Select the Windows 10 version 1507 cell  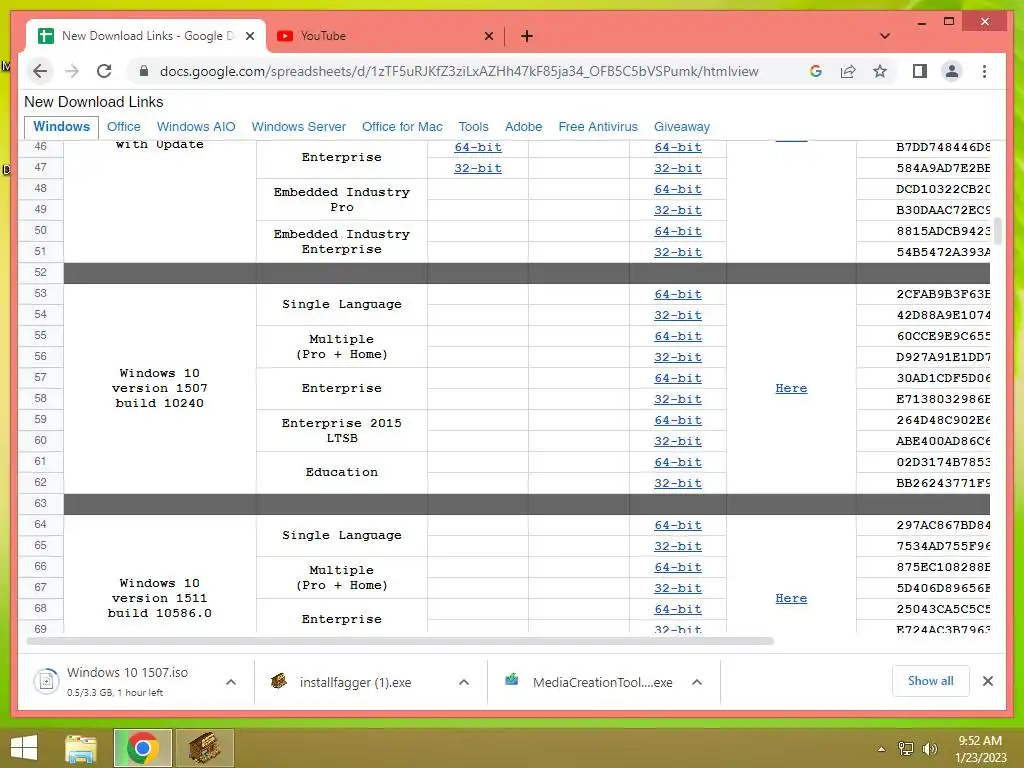point(160,388)
